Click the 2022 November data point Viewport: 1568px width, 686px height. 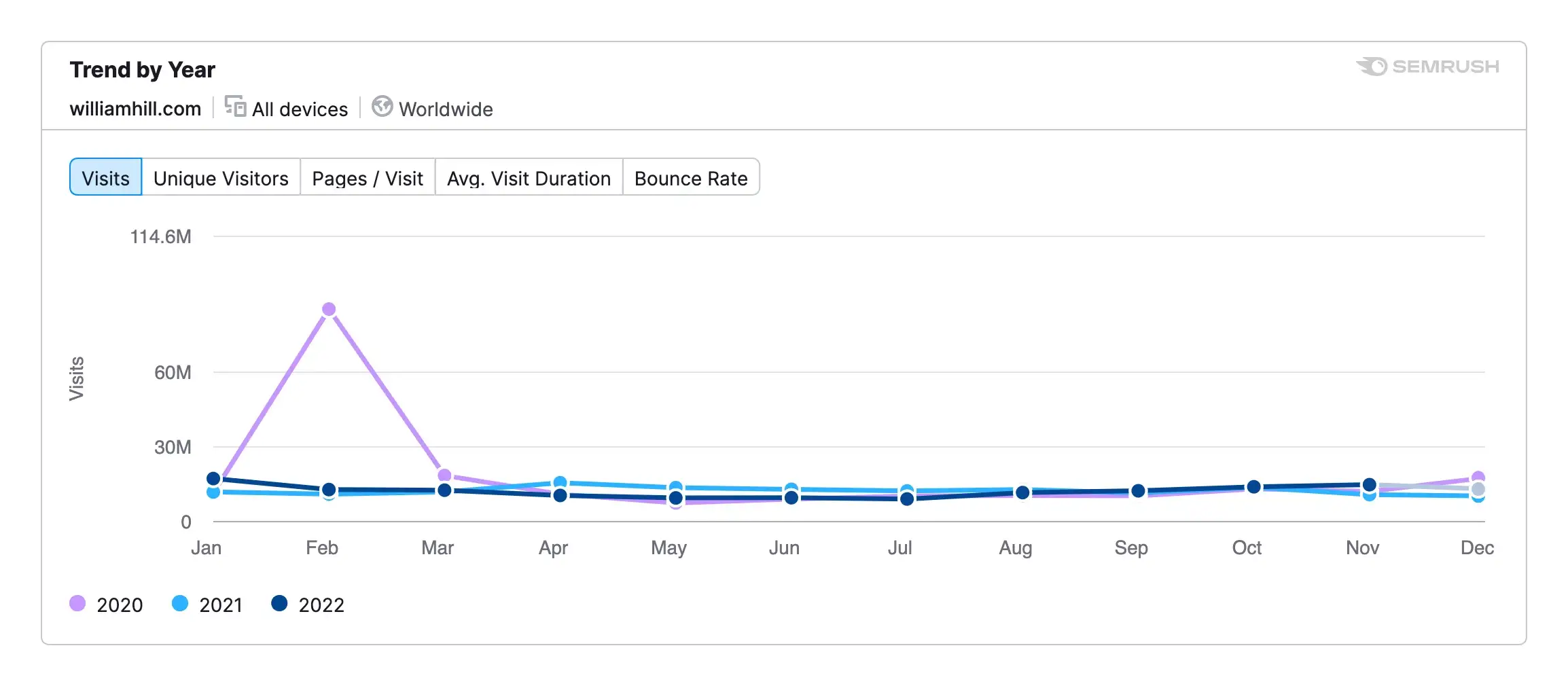point(1370,485)
